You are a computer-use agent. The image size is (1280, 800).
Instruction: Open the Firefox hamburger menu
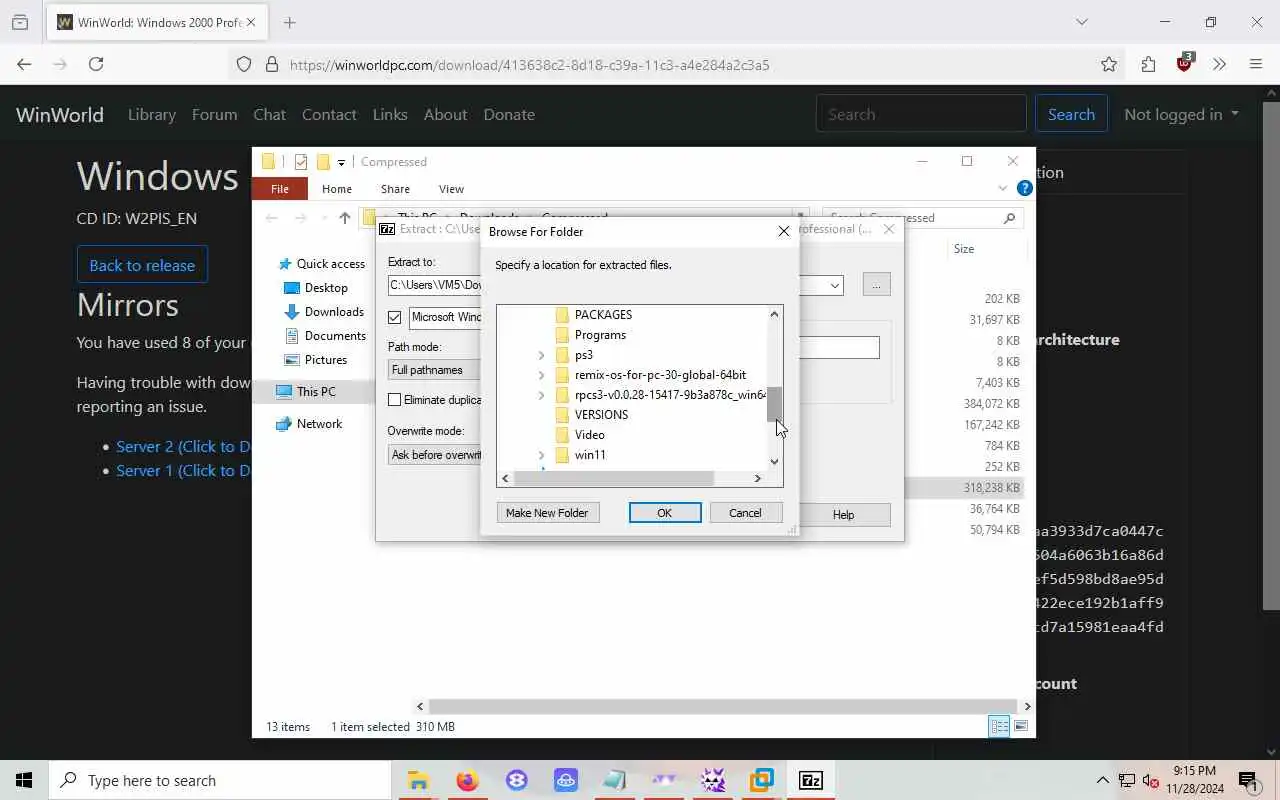[x=1256, y=64]
